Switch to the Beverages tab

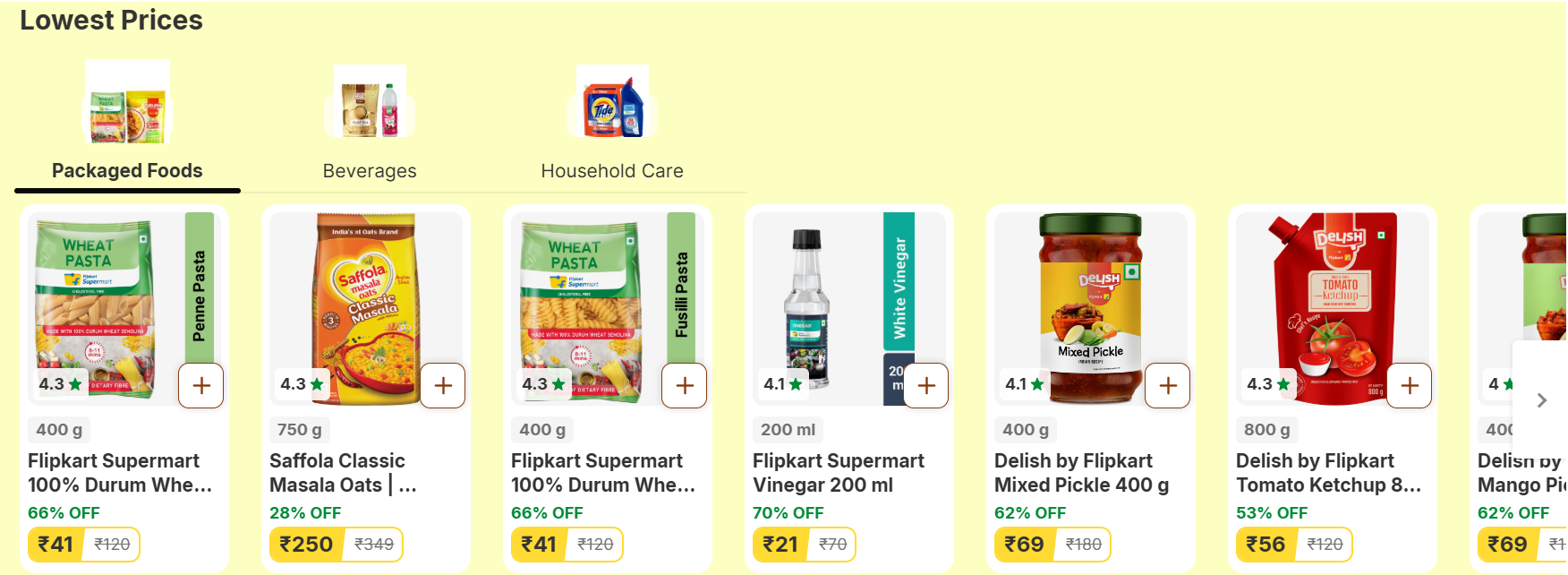point(370,171)
